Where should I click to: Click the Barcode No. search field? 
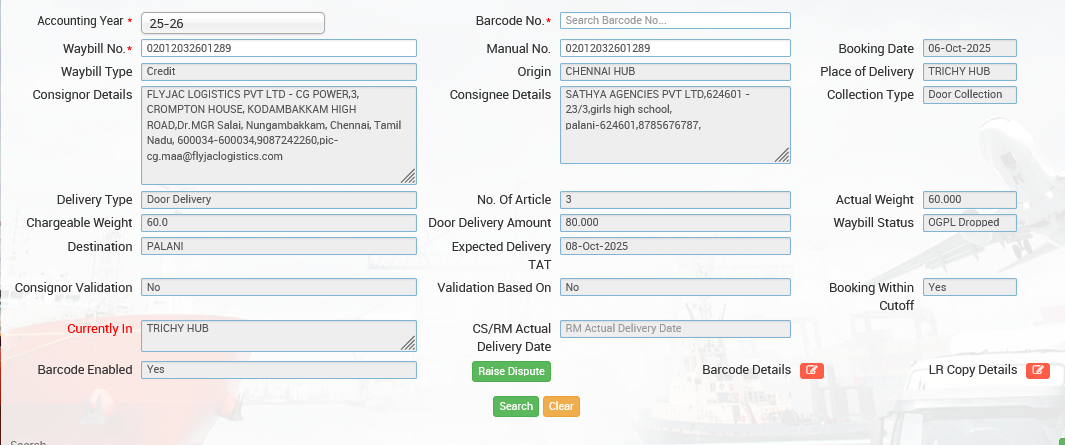pos(675,20)
